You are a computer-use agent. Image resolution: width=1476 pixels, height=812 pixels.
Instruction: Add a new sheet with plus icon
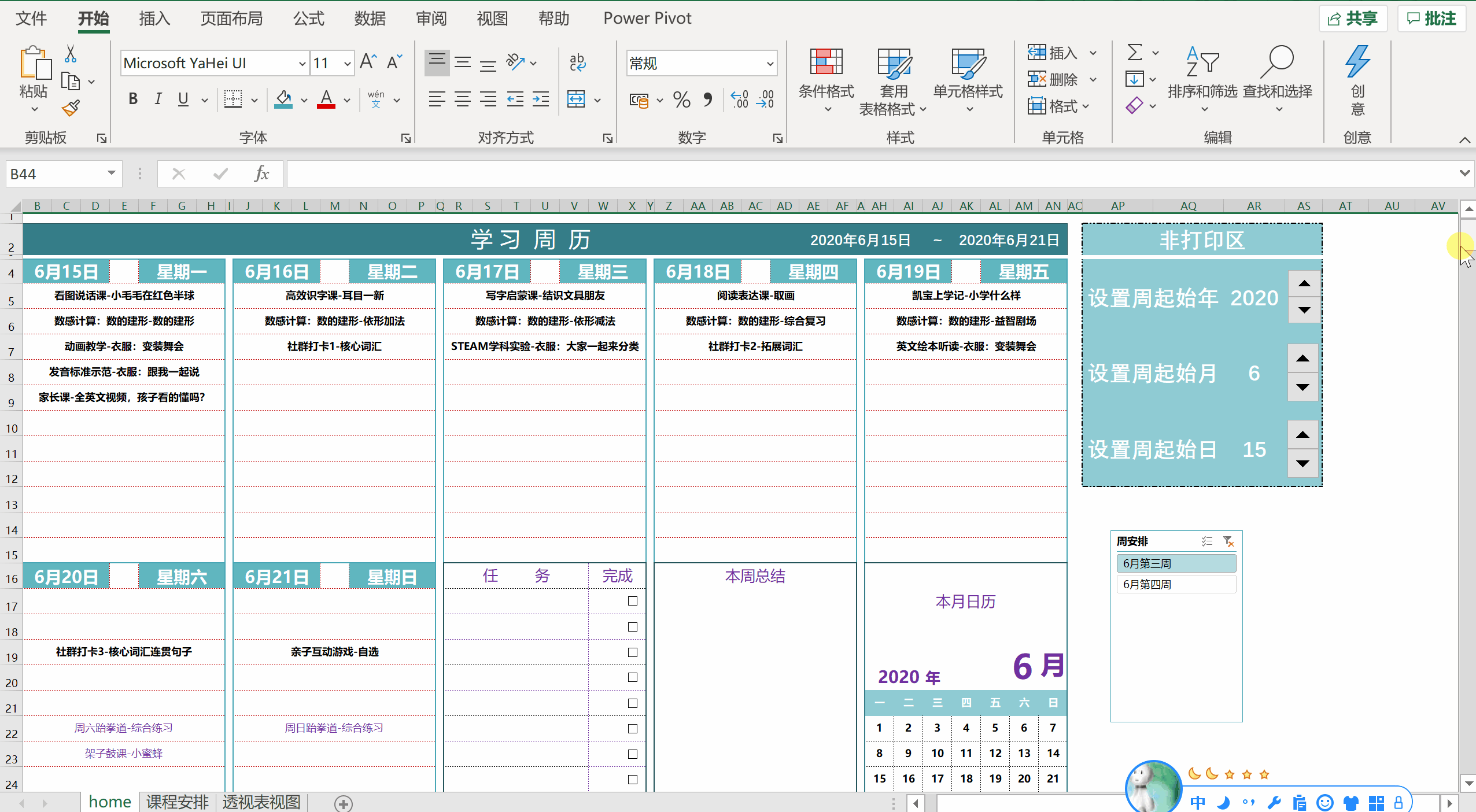point(344,803)
